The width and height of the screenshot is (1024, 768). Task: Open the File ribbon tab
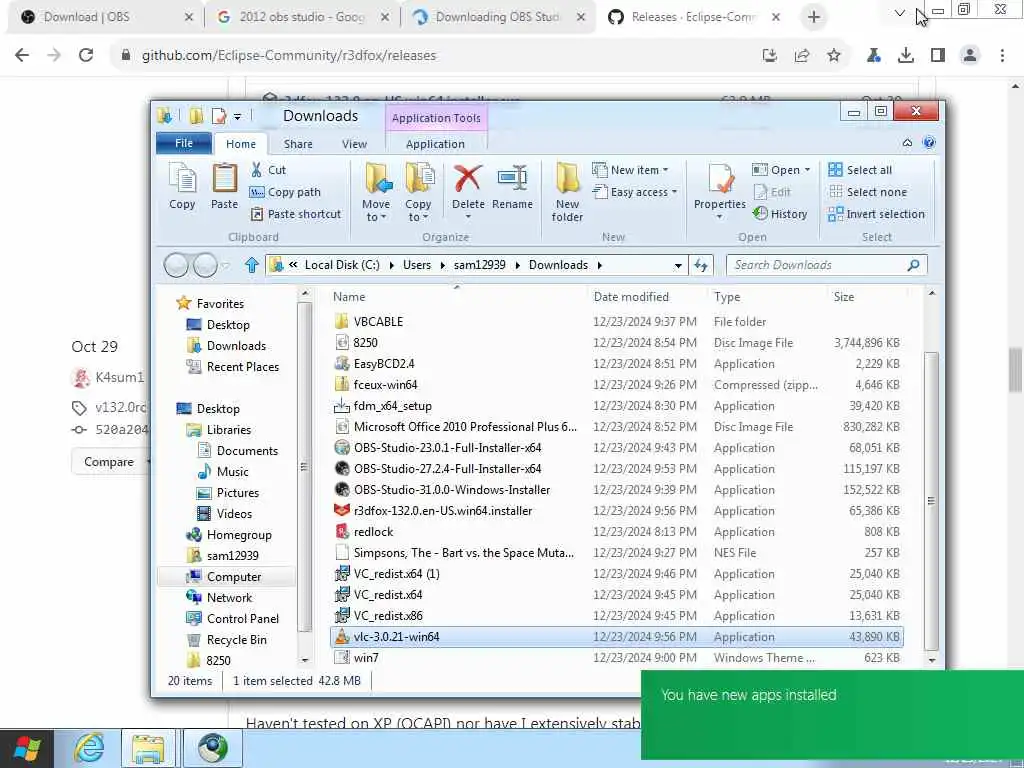click(184, 144)
